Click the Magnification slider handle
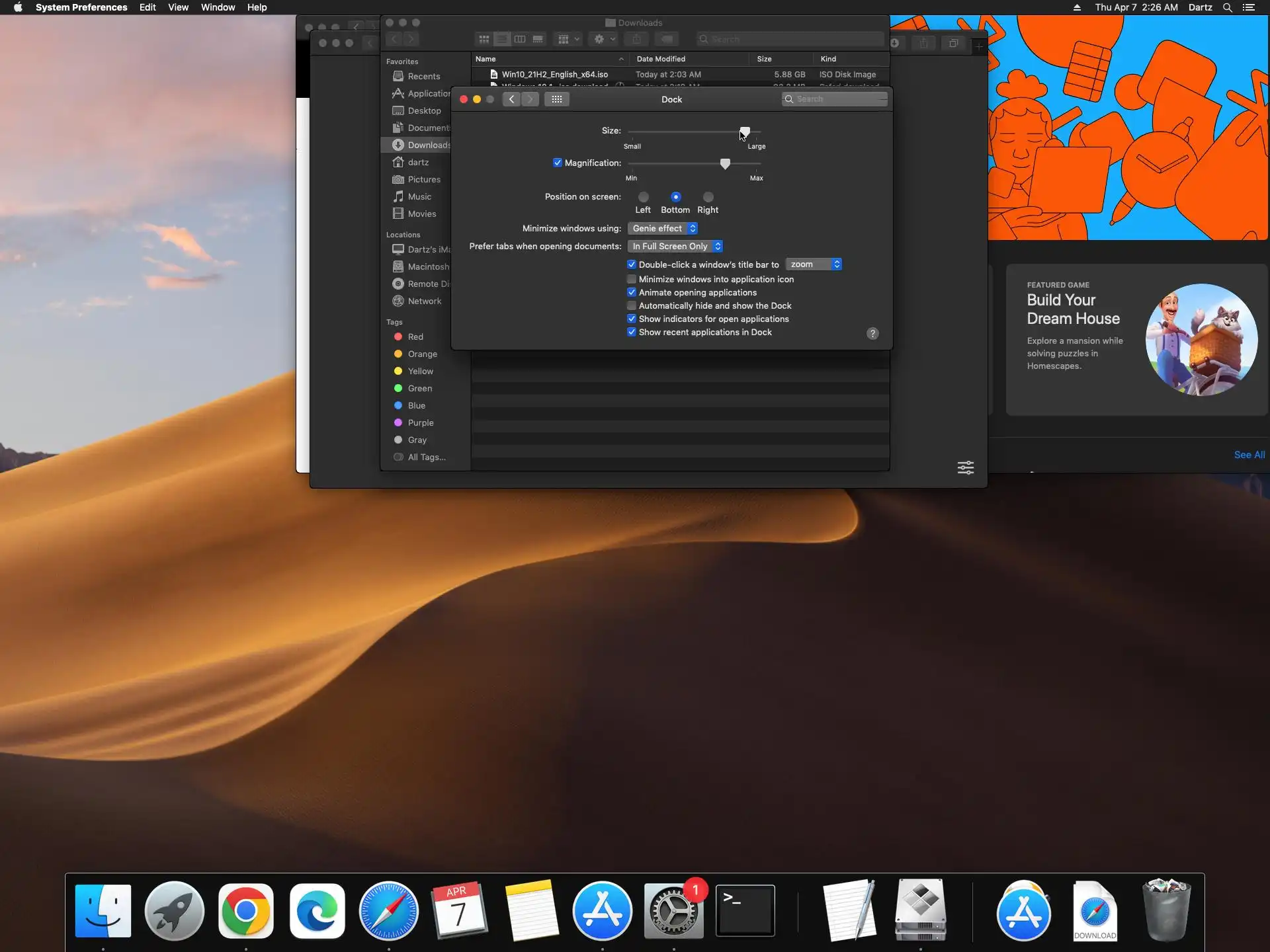1270x952 pixels. (x=725, y=163)
